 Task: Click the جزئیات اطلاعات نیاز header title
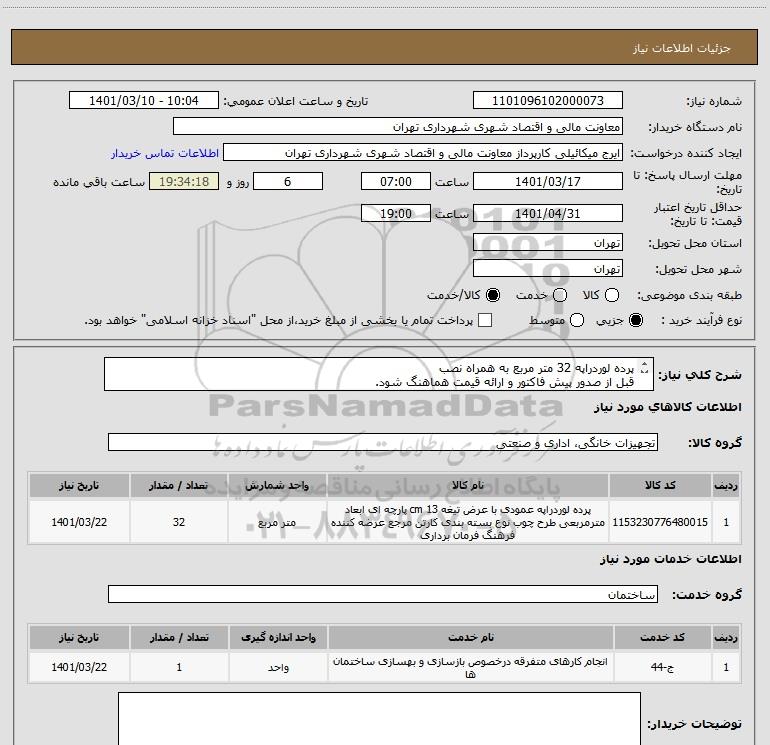pyautogui.click(x=682, y=48)
